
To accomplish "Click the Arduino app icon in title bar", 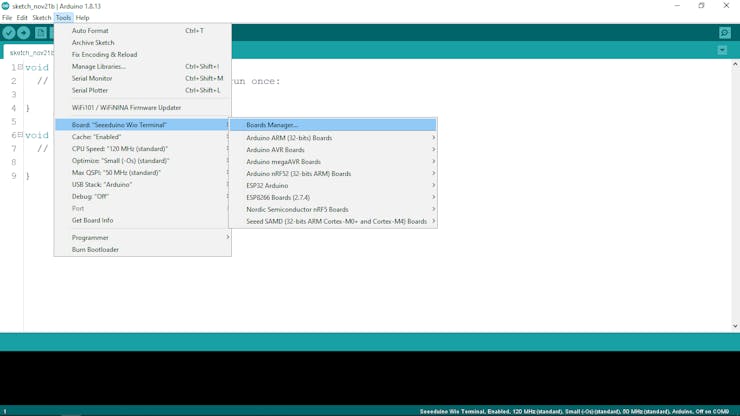I will click(x=6, y=6).
